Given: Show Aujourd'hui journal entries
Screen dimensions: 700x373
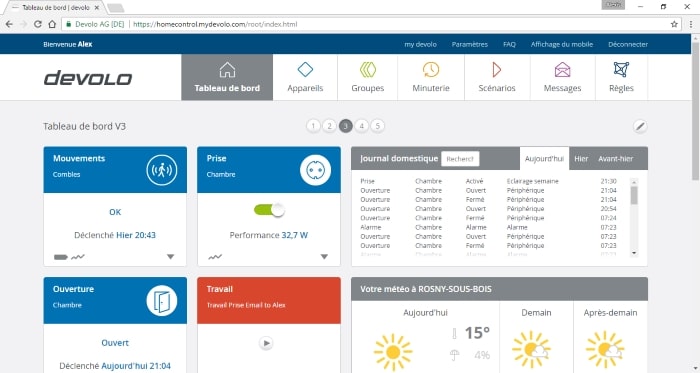Looking at the screenshot, I should (x=544, y=159).
